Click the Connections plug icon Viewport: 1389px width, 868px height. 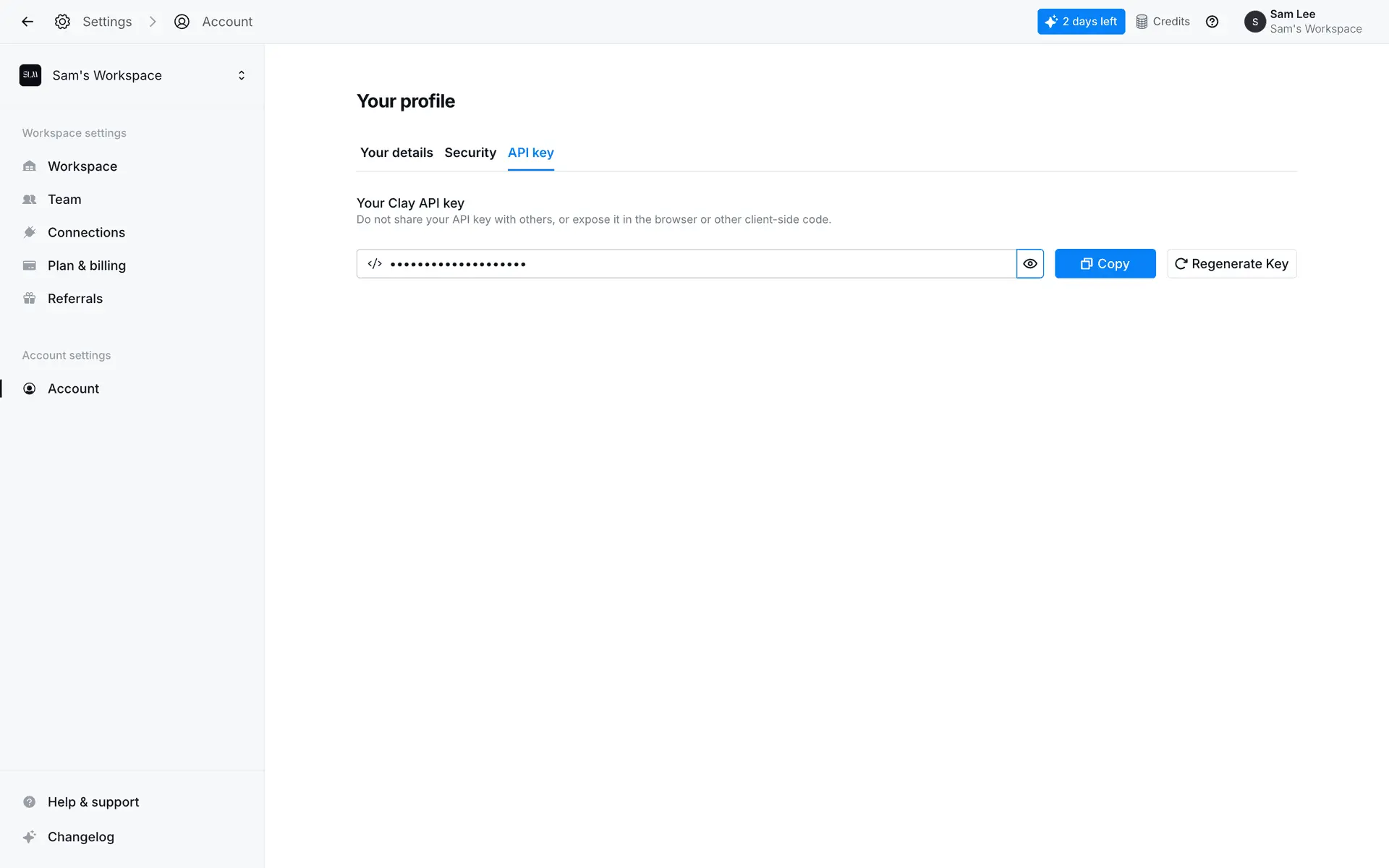[x=30, y=232]
